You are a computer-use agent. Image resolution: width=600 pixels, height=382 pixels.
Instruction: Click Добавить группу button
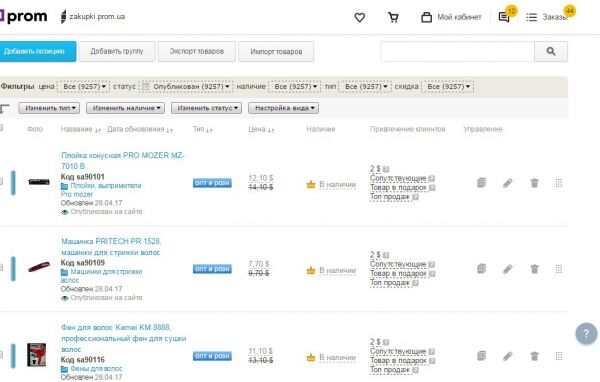pos(117,51)
